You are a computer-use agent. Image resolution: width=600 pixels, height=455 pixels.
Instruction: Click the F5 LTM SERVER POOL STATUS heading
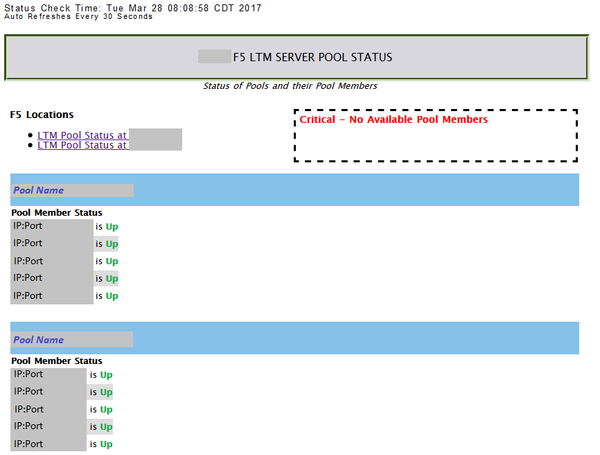(x=313, y=57)
